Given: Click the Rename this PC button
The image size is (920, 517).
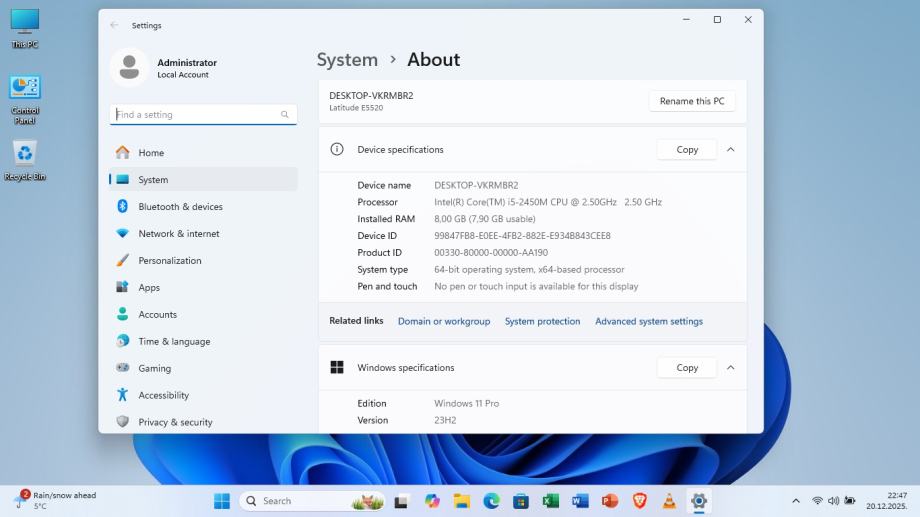Looking at the screenshot, I should click(692, 101).
